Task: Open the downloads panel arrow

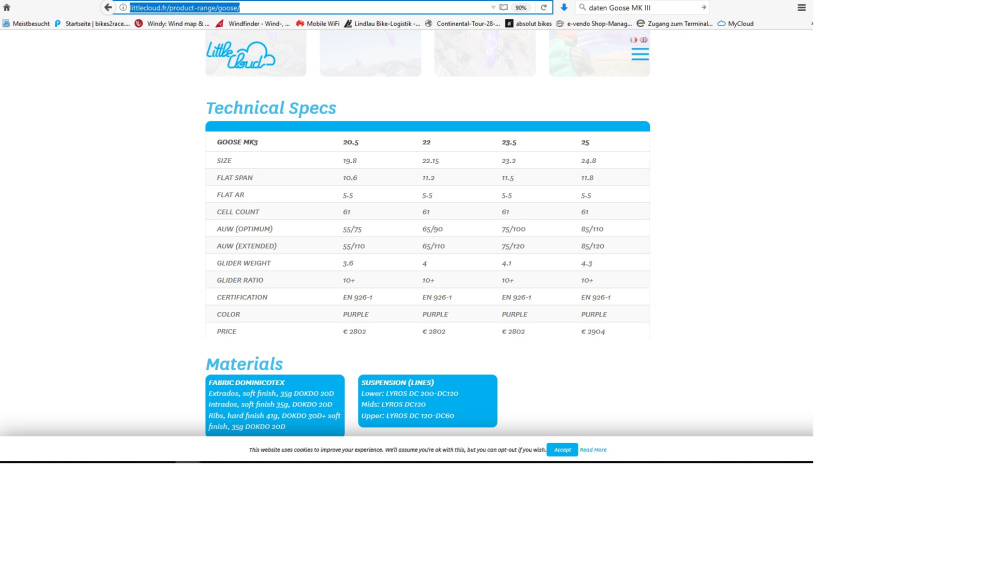Action: point(564,8)
